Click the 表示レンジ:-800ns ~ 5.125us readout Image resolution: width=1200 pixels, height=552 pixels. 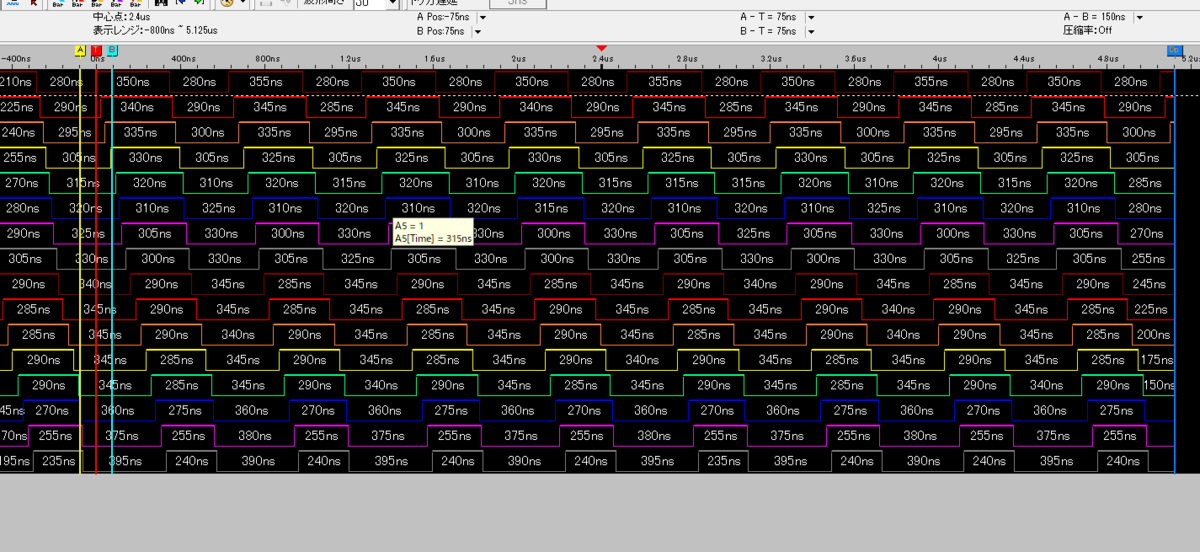pyautogui.click(x=155, y=31)
